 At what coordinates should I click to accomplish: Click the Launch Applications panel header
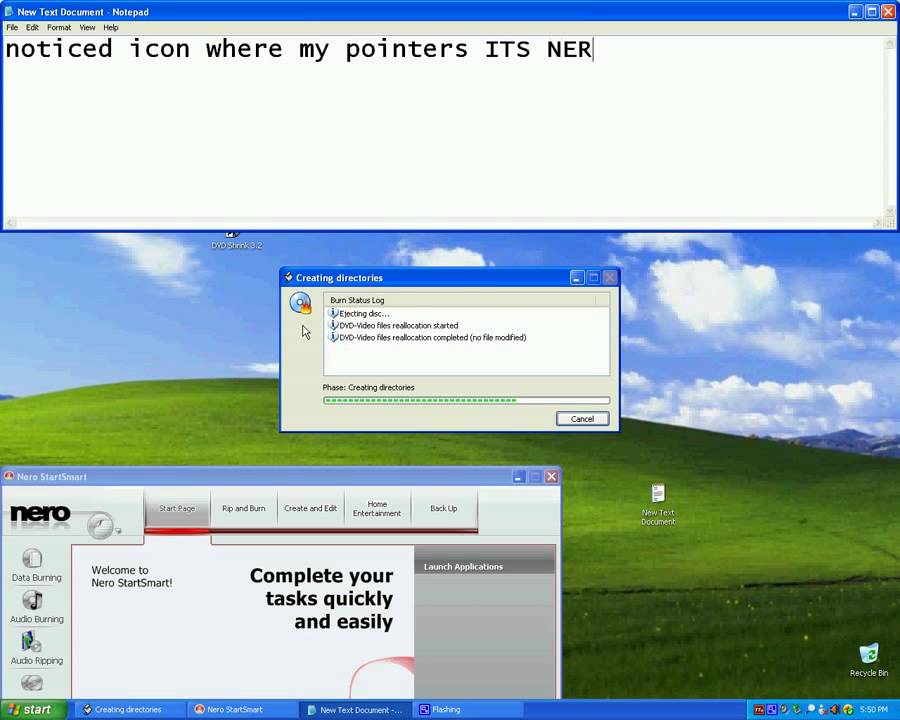click(485, 566)
